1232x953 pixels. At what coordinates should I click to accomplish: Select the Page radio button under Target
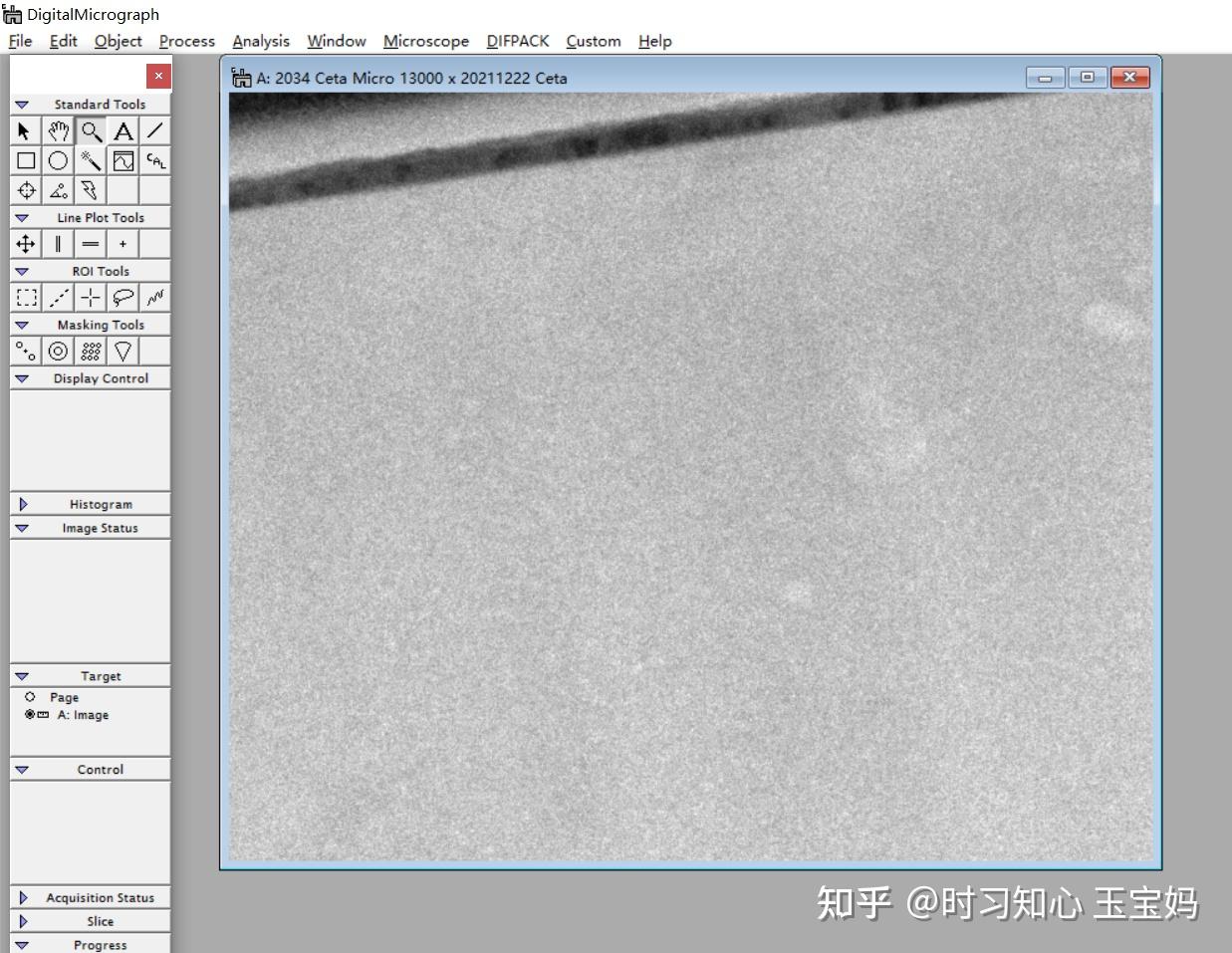[31, 697]
